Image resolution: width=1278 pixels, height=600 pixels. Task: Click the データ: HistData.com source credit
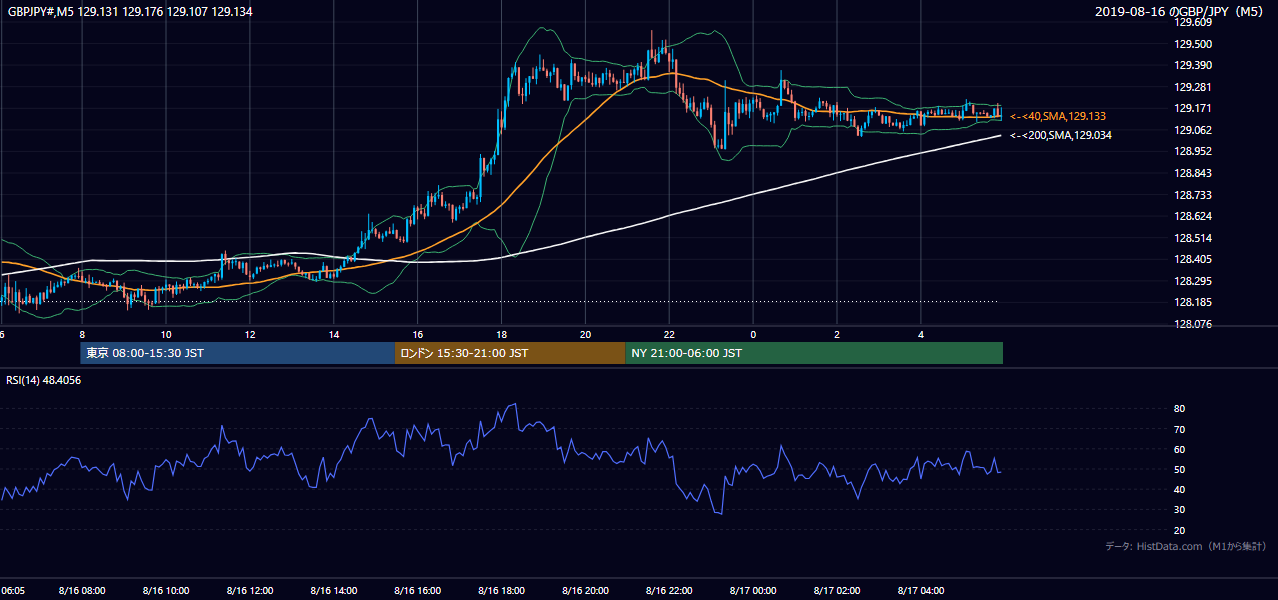(1186, 546)
